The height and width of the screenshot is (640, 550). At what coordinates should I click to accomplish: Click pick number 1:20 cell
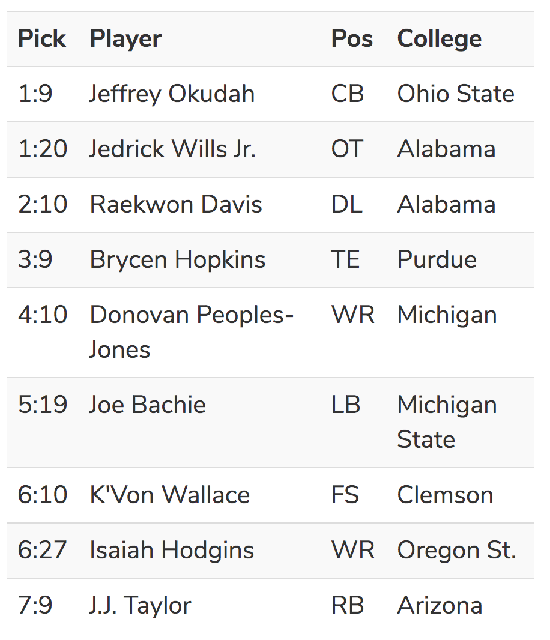pyautogui.click(x=43, y=149)
